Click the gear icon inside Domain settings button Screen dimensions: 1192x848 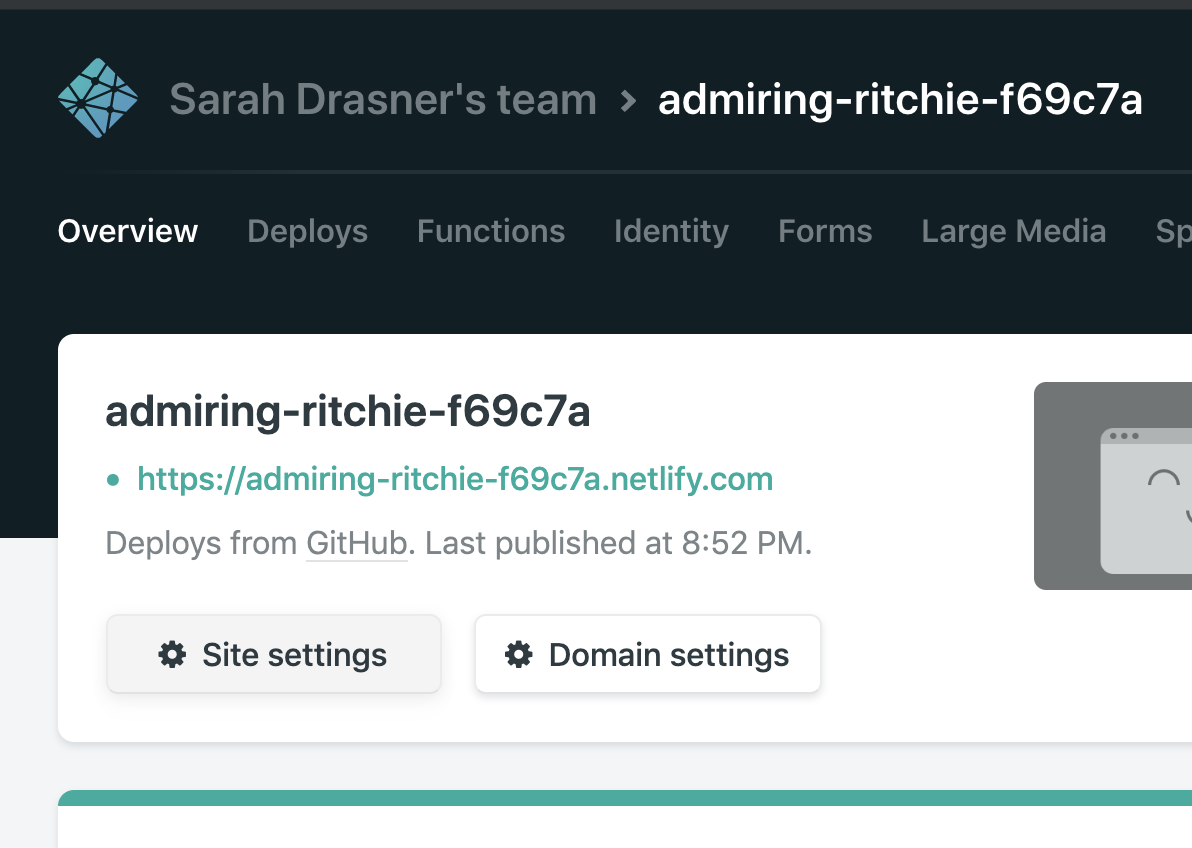click(517, 654)
